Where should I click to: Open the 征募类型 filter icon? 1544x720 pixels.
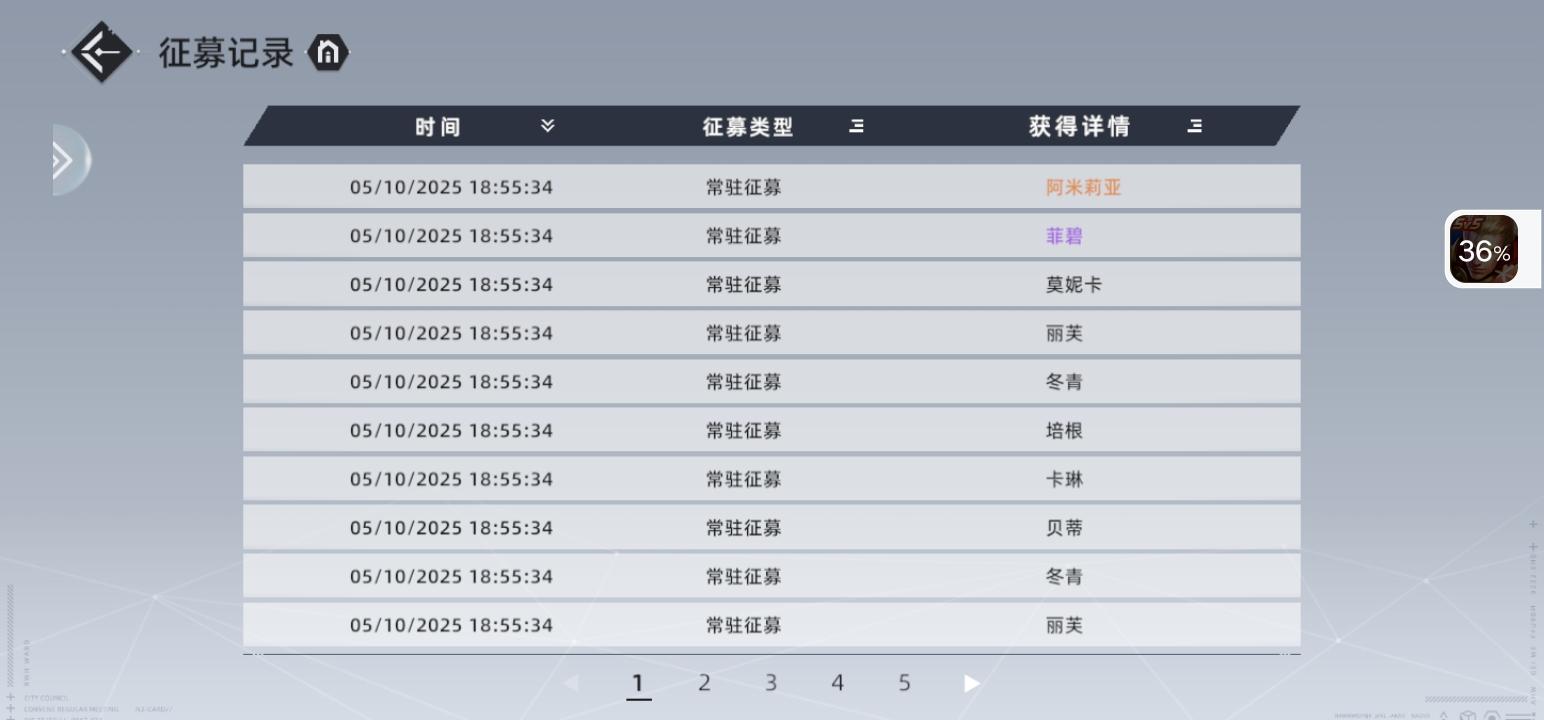pyautogui.click(x=857, y=126)
